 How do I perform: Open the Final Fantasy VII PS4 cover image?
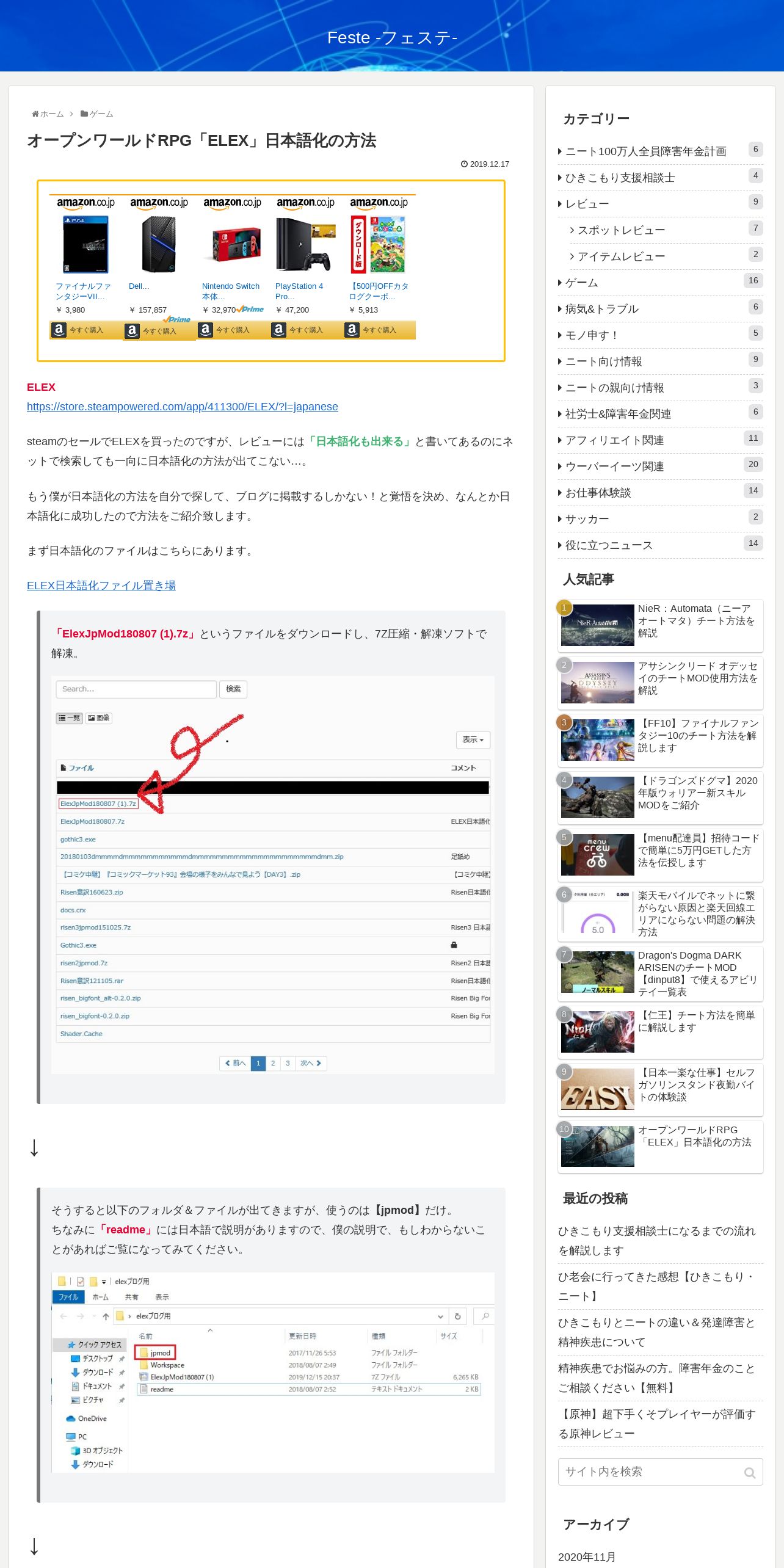pyautogui.click(x=86, y=244)
